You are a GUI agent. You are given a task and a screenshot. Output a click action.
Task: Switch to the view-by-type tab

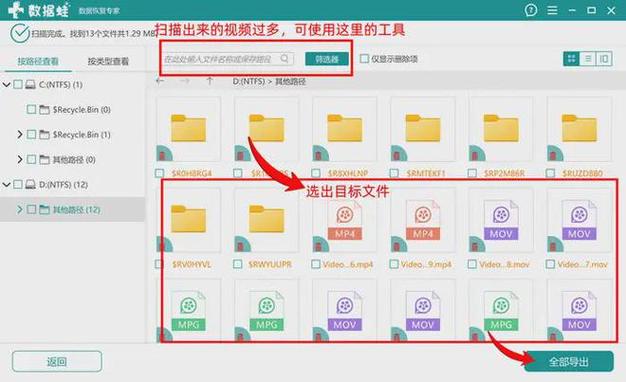tap(108, 61)
